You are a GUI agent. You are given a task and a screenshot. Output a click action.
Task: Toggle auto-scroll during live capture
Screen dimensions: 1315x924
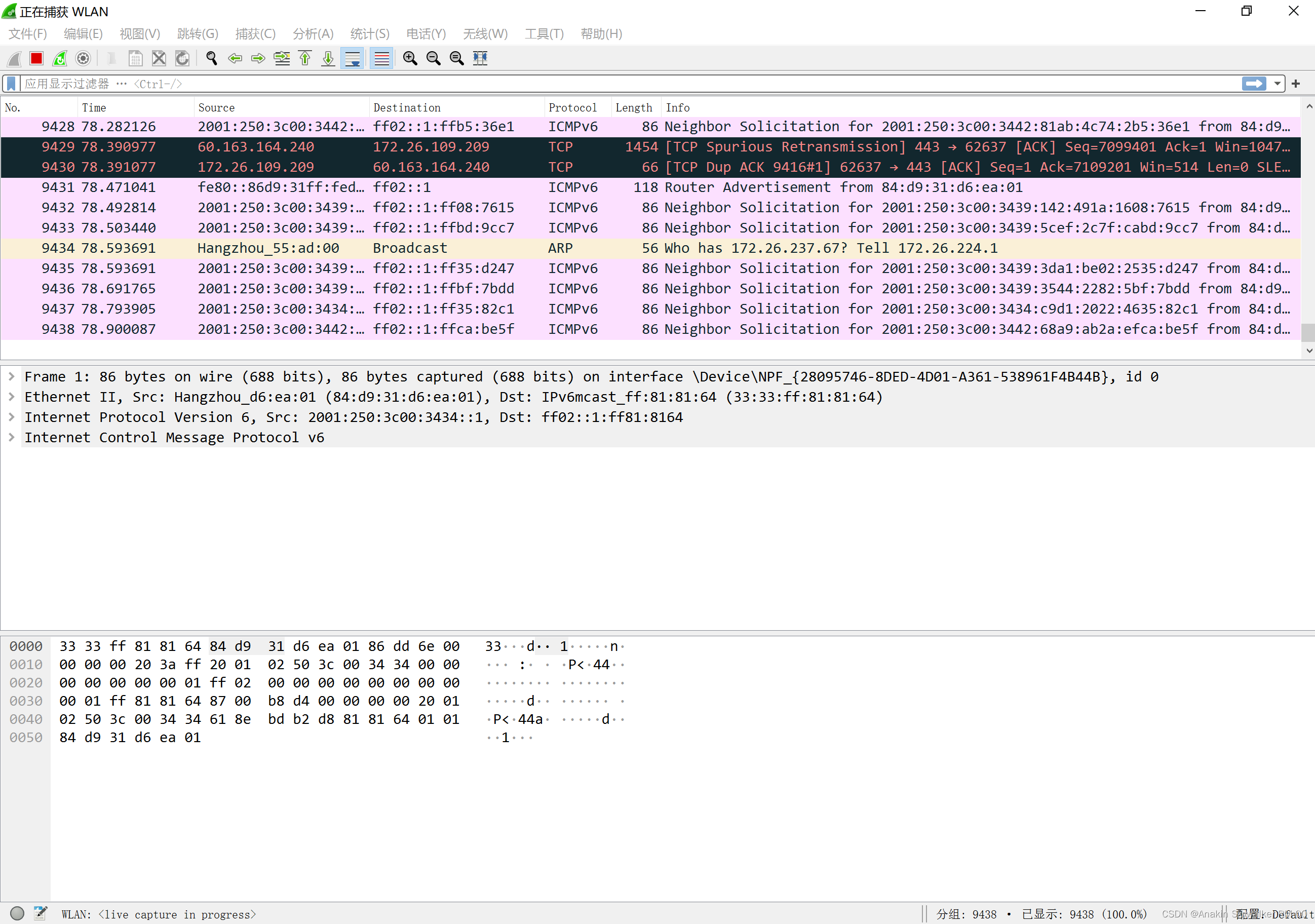click(x=352, y=58)
